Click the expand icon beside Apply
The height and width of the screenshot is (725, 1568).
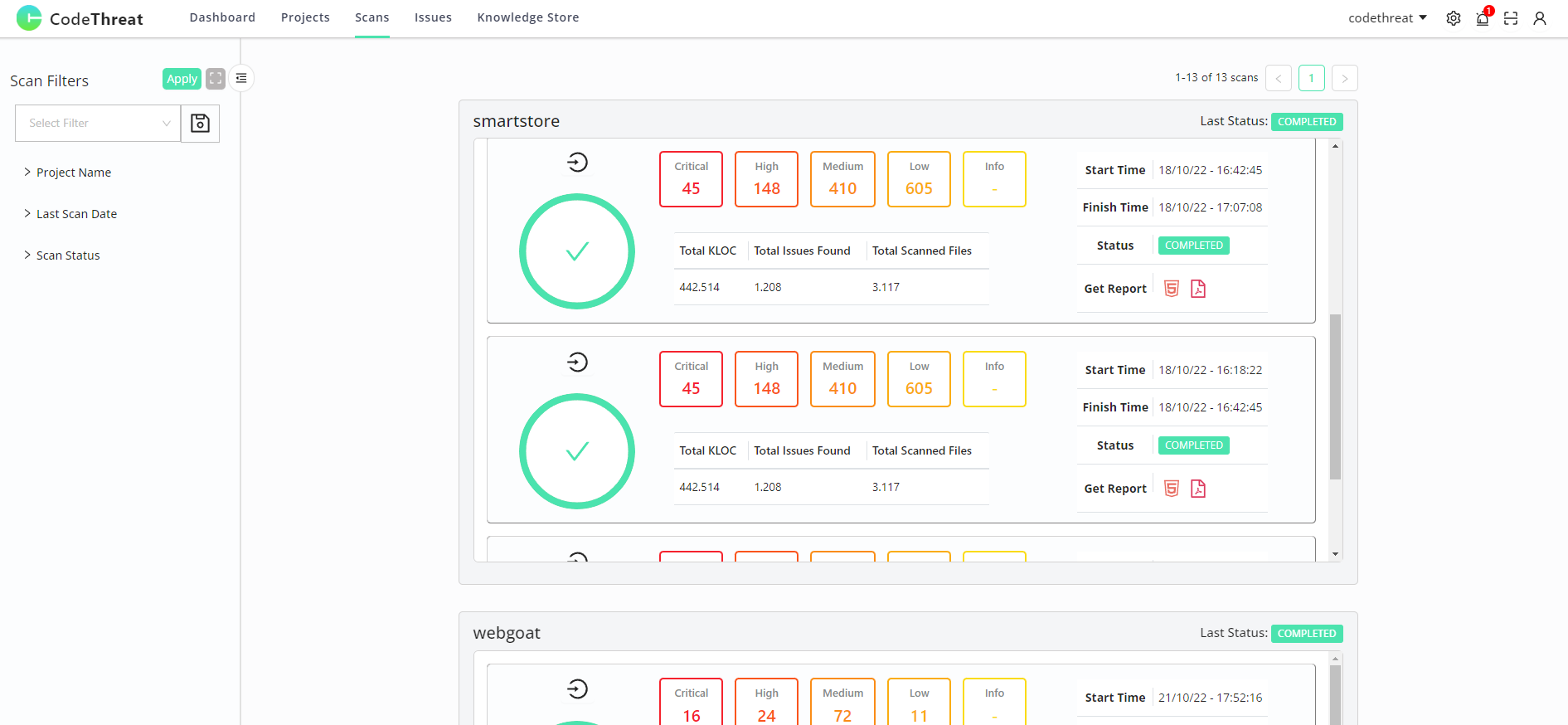(x=216, y=79)
